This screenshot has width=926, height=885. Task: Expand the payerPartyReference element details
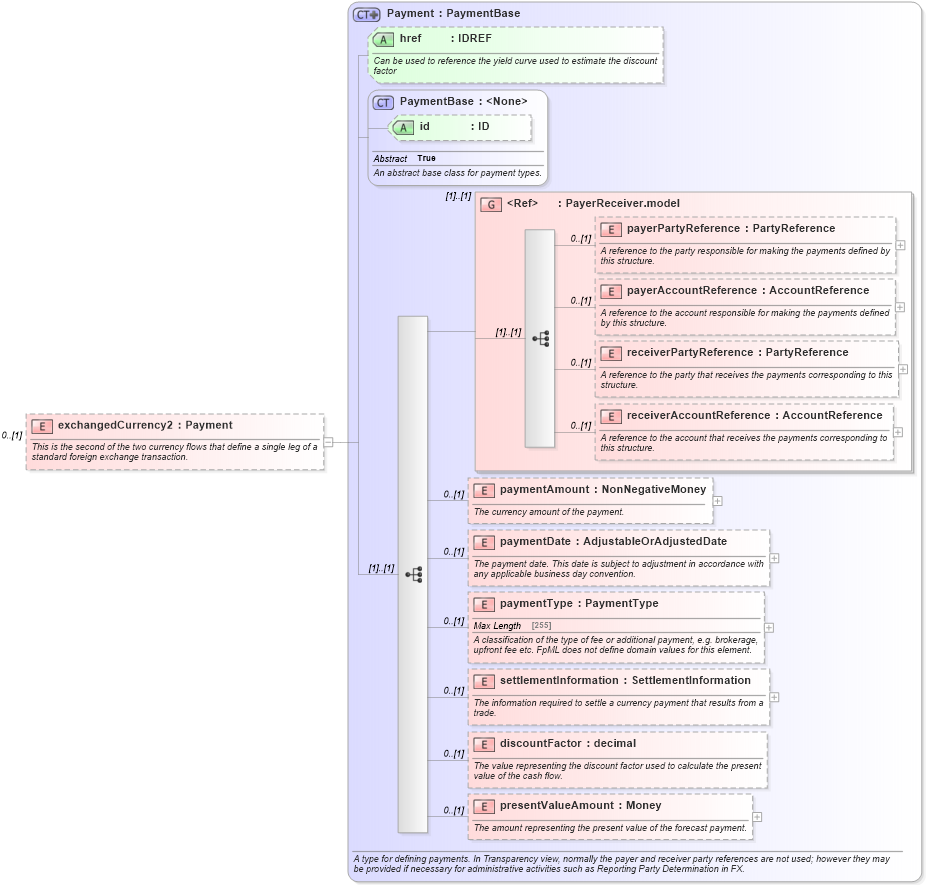pos(901,245)
